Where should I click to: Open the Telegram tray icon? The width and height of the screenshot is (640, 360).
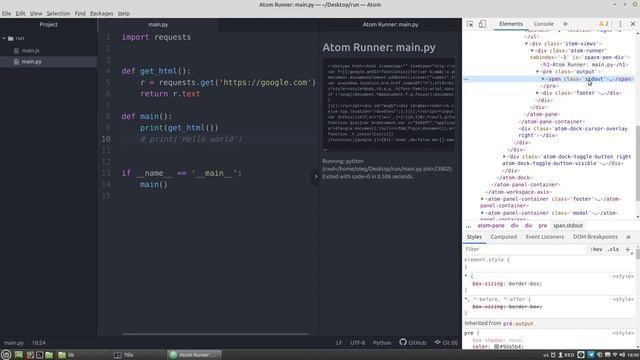point(590,355)
